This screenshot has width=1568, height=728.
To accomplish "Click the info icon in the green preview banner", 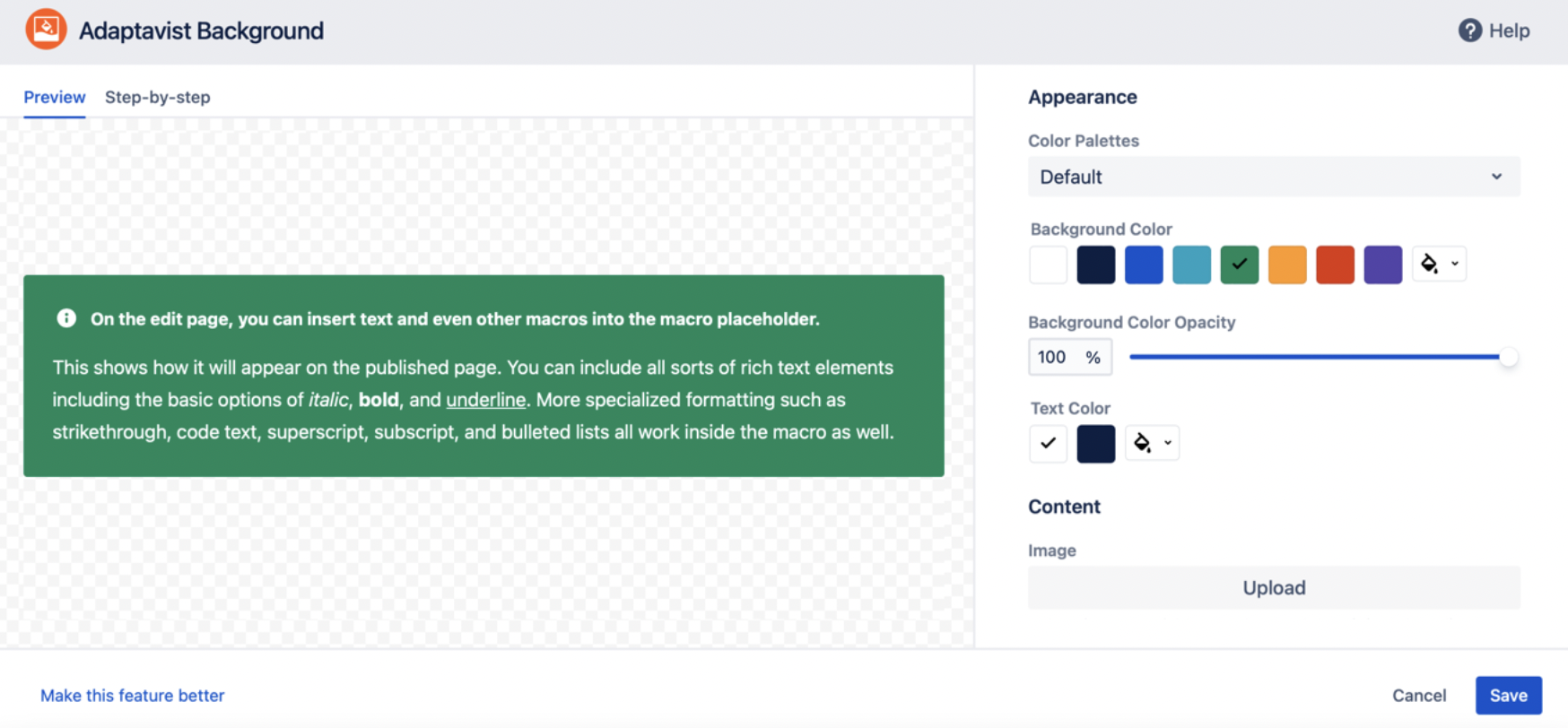I will [x=65, y=317].
